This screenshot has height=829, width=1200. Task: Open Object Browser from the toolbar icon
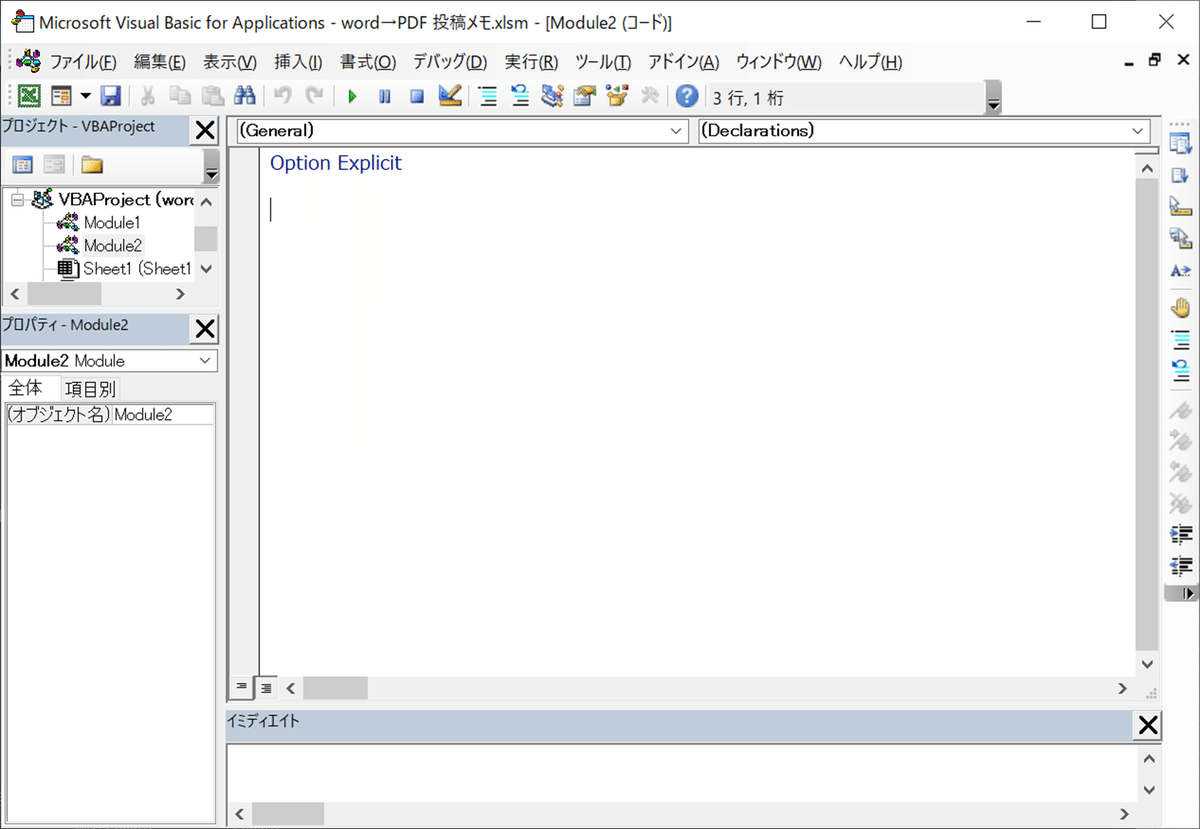pos(617,96)
